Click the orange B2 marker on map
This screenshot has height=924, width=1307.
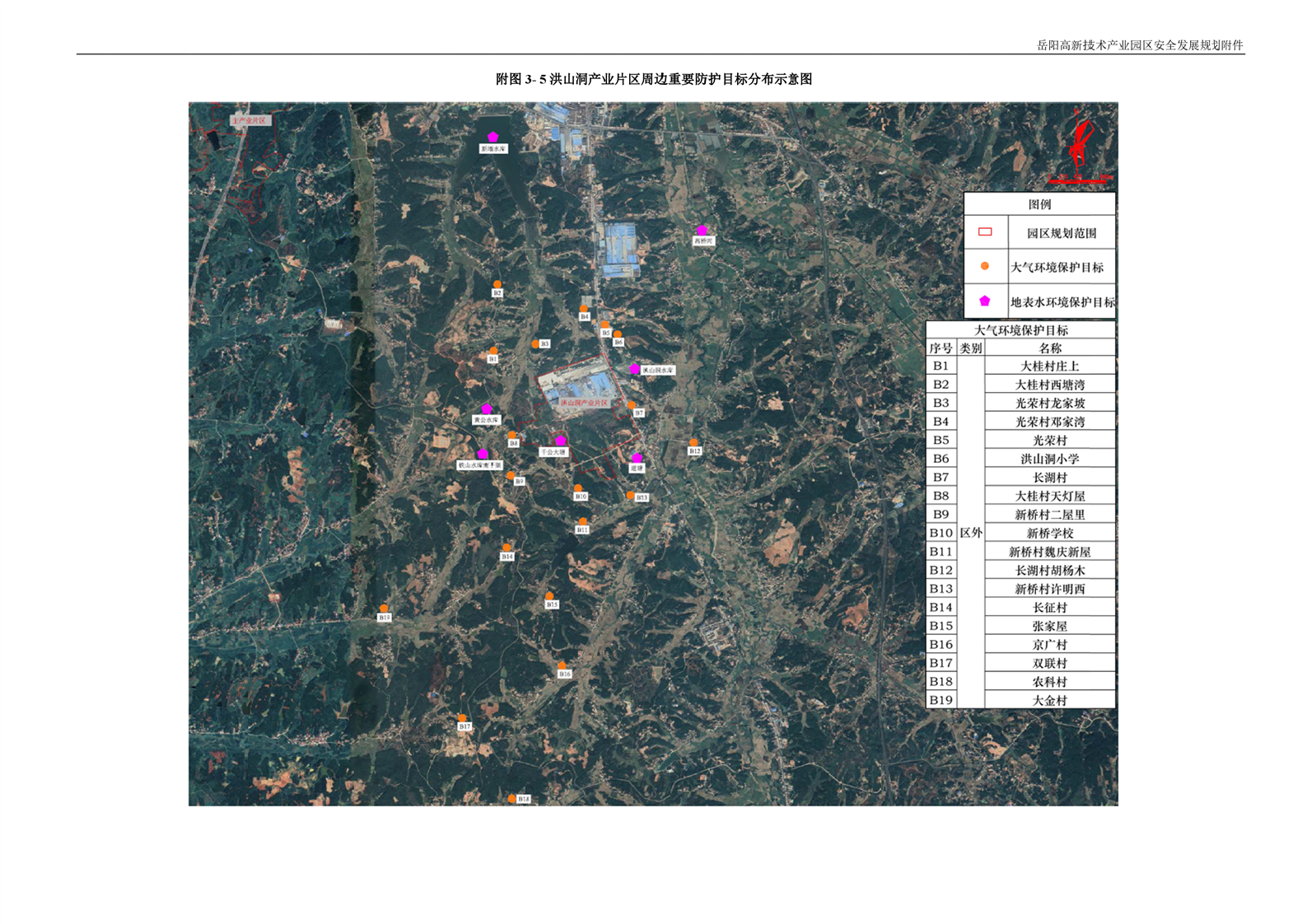[497, 284]
